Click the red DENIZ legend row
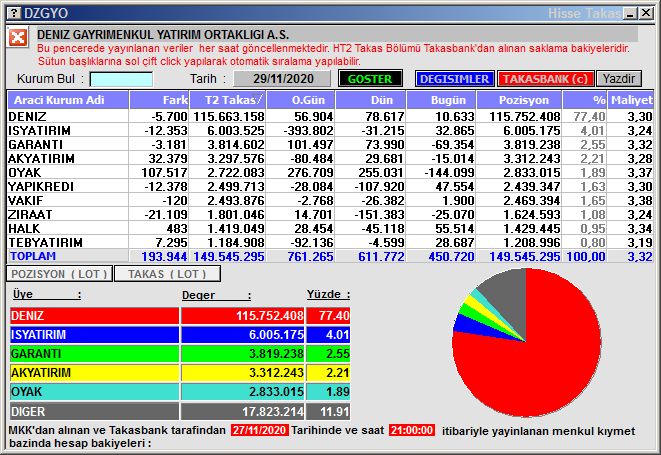The height and width of the screenshot is (455, 661). click(x=180, y=315)
